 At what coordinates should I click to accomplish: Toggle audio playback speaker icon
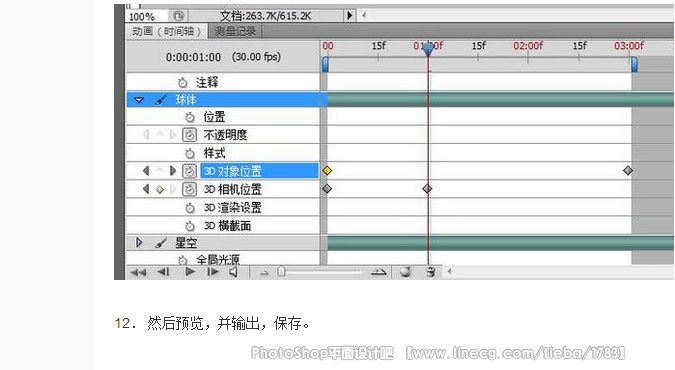[x=233, y=272]
